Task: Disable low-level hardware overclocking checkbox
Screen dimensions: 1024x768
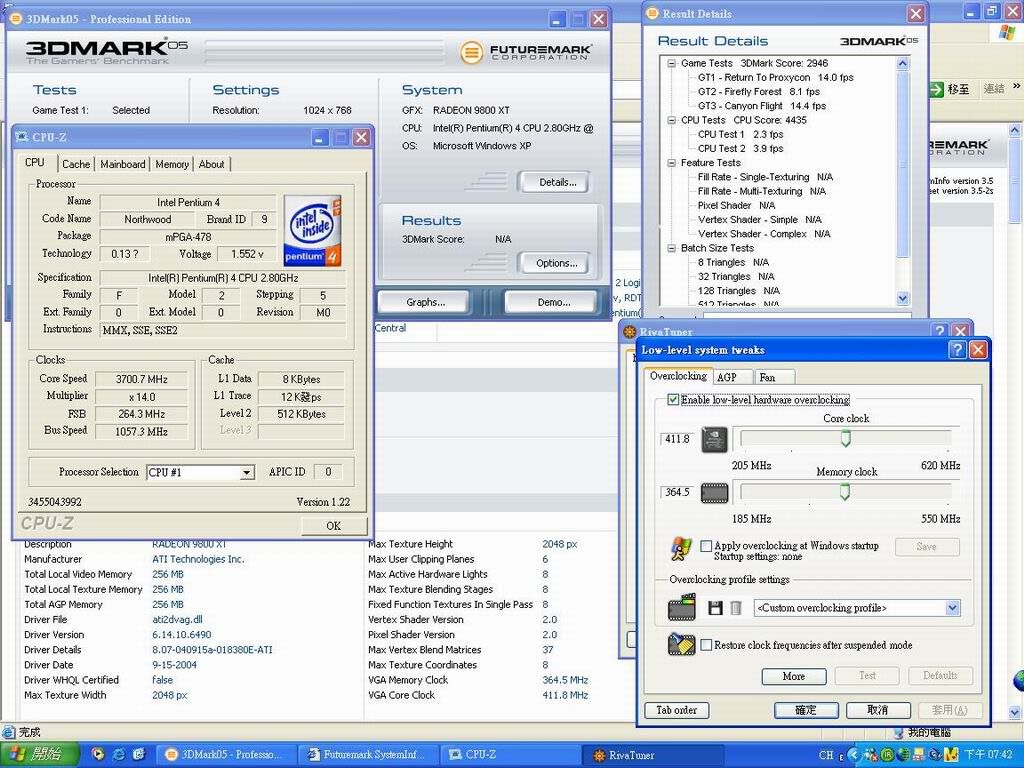Action: tap(673, 400)
